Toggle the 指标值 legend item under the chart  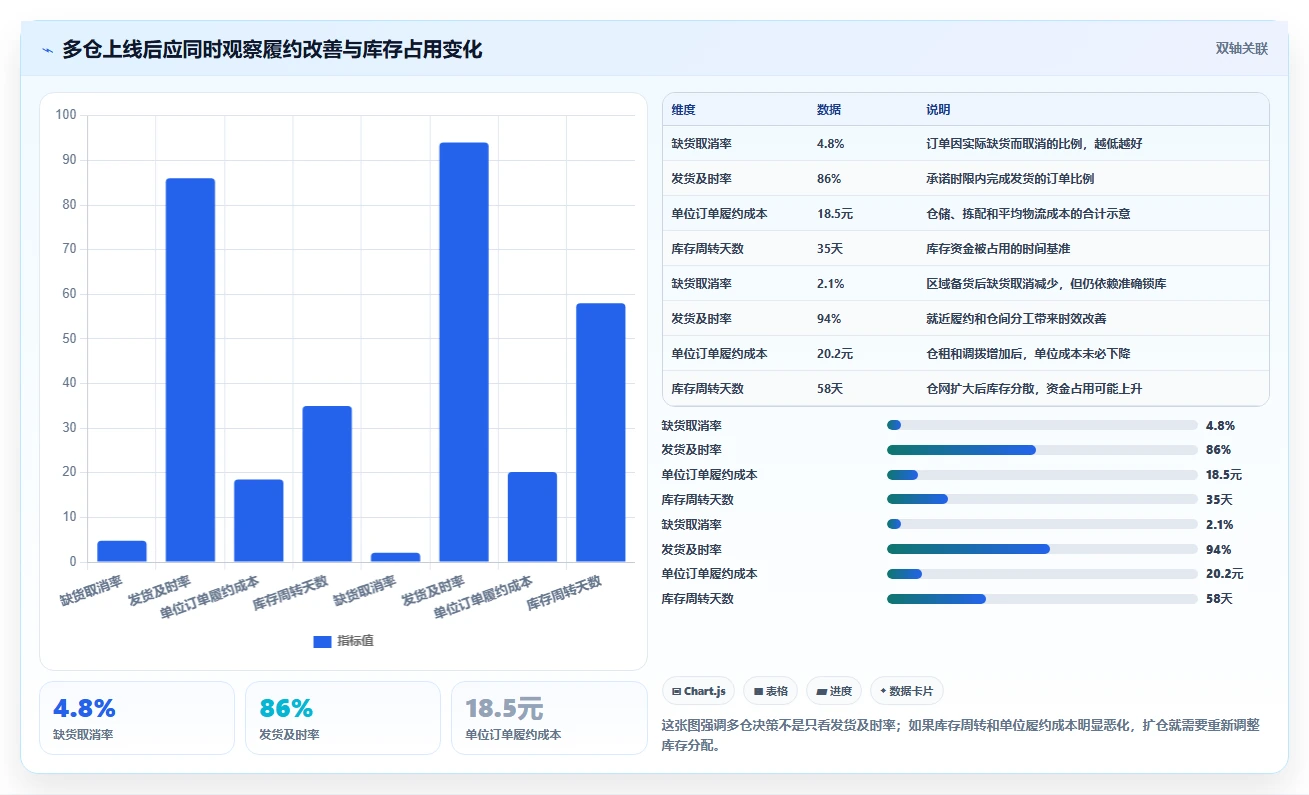tap(343, 641)
